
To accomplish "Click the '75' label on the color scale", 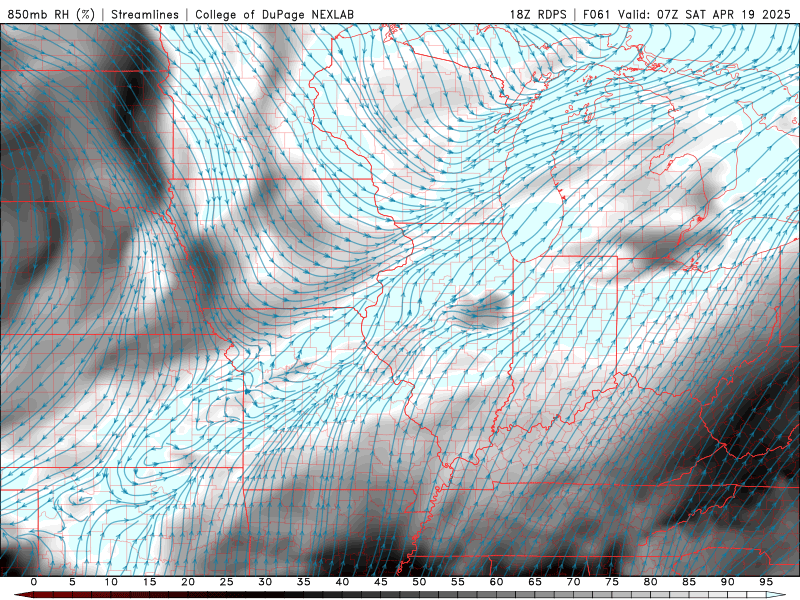I will pyautogui.click(x=612, y=582).
